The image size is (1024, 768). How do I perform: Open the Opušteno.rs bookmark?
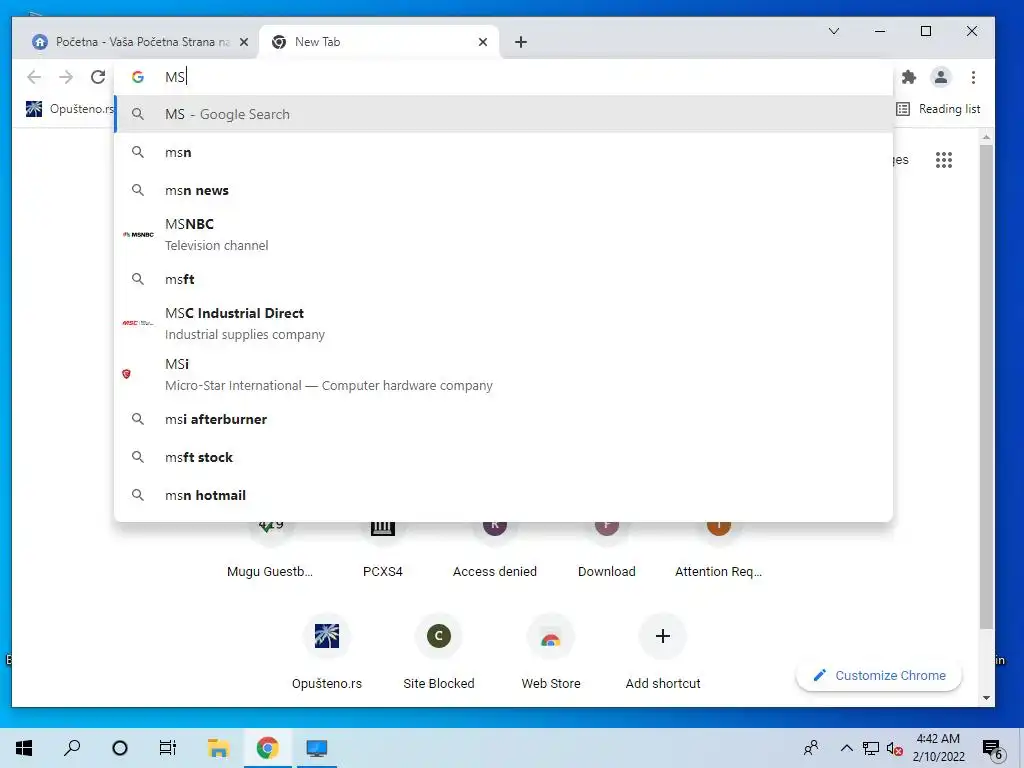[69, 108]
